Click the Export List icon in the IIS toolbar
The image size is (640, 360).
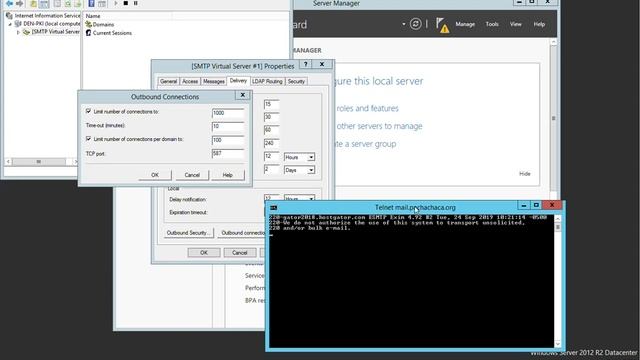[78, 4]
